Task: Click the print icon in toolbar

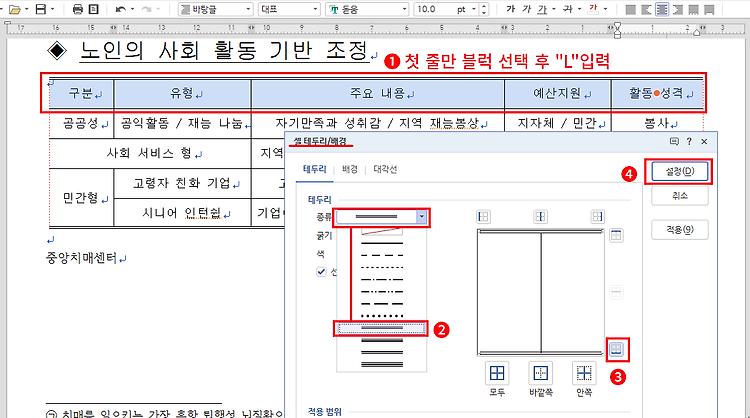Action: coord(77,9)
